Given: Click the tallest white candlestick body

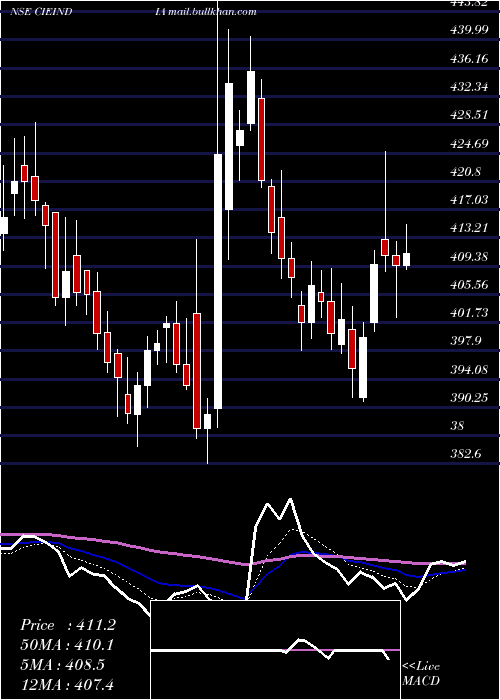Looking at the screenshot, I should click(x=218, y=281).
